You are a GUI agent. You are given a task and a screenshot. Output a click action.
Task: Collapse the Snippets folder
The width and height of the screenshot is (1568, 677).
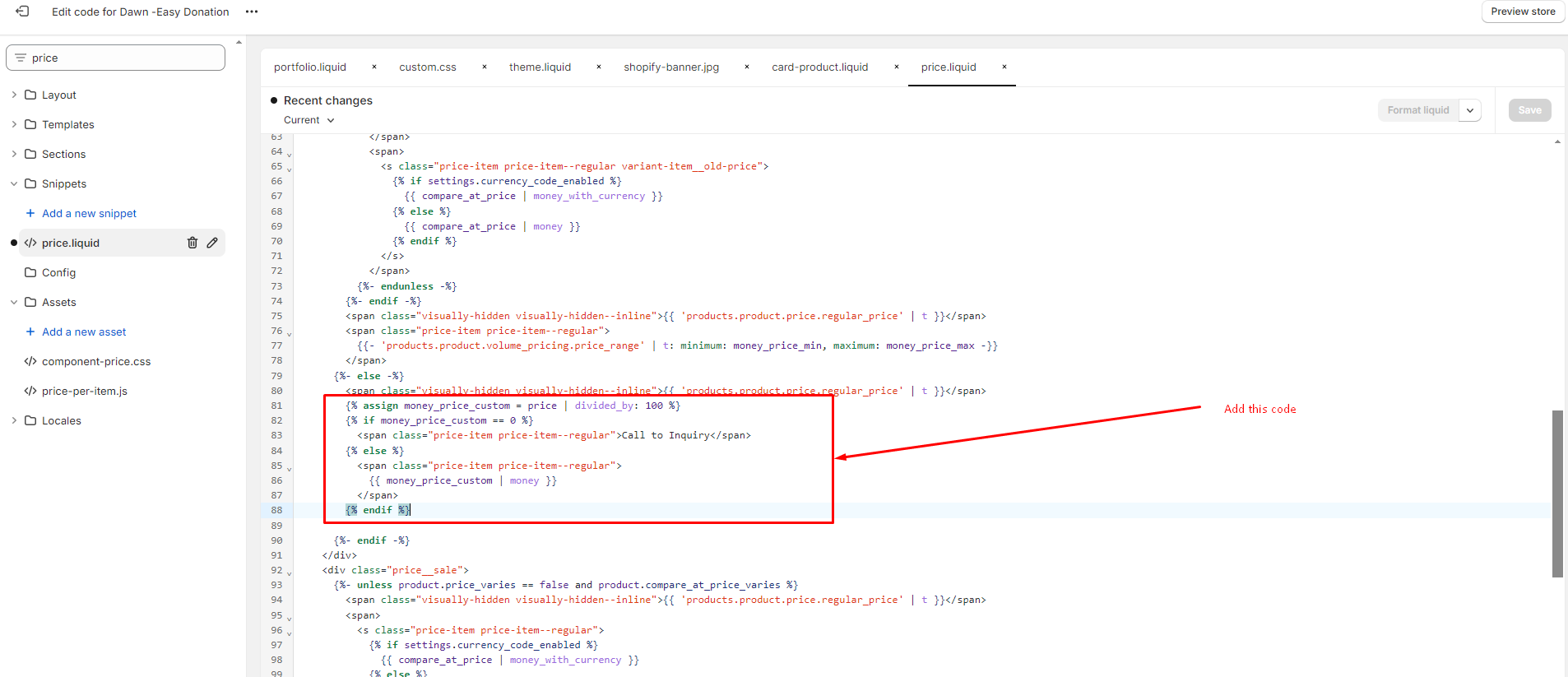click(x=14, y=183)
